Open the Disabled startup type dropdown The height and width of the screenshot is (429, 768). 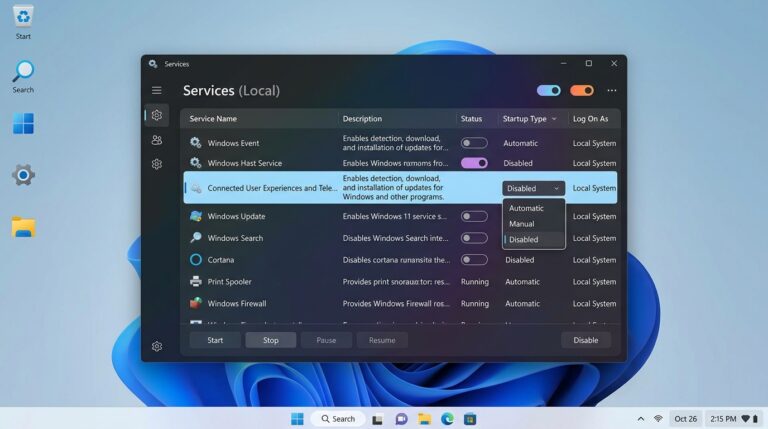533,188
